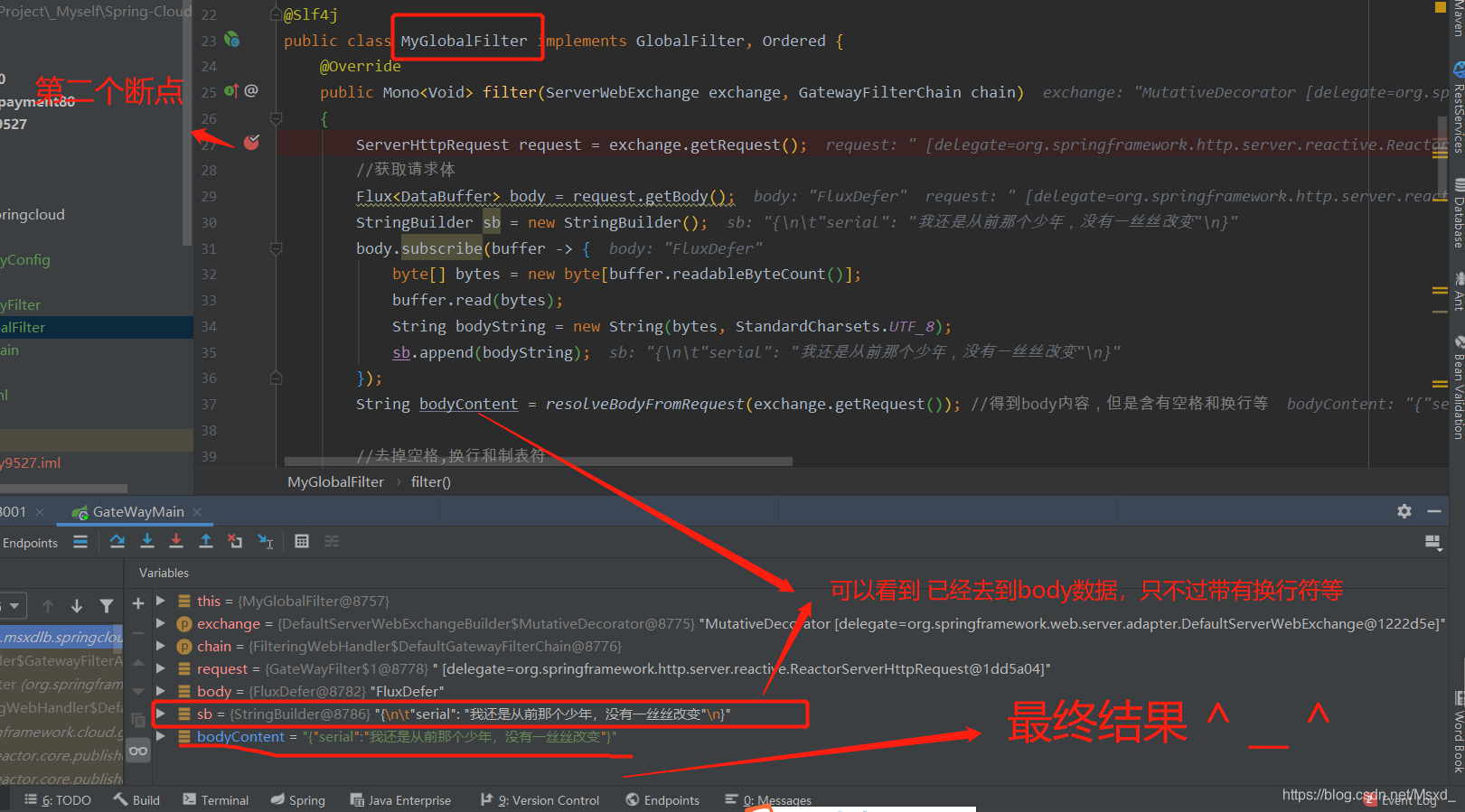Collapse lambda fold marker on line 31
Viewport: 1465px width, 812px height.
[x=277, y=248]
